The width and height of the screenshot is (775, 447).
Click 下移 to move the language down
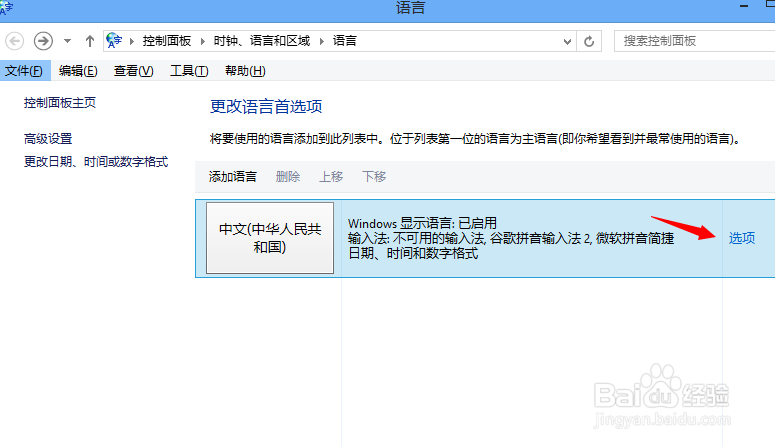tap(374, 177)
